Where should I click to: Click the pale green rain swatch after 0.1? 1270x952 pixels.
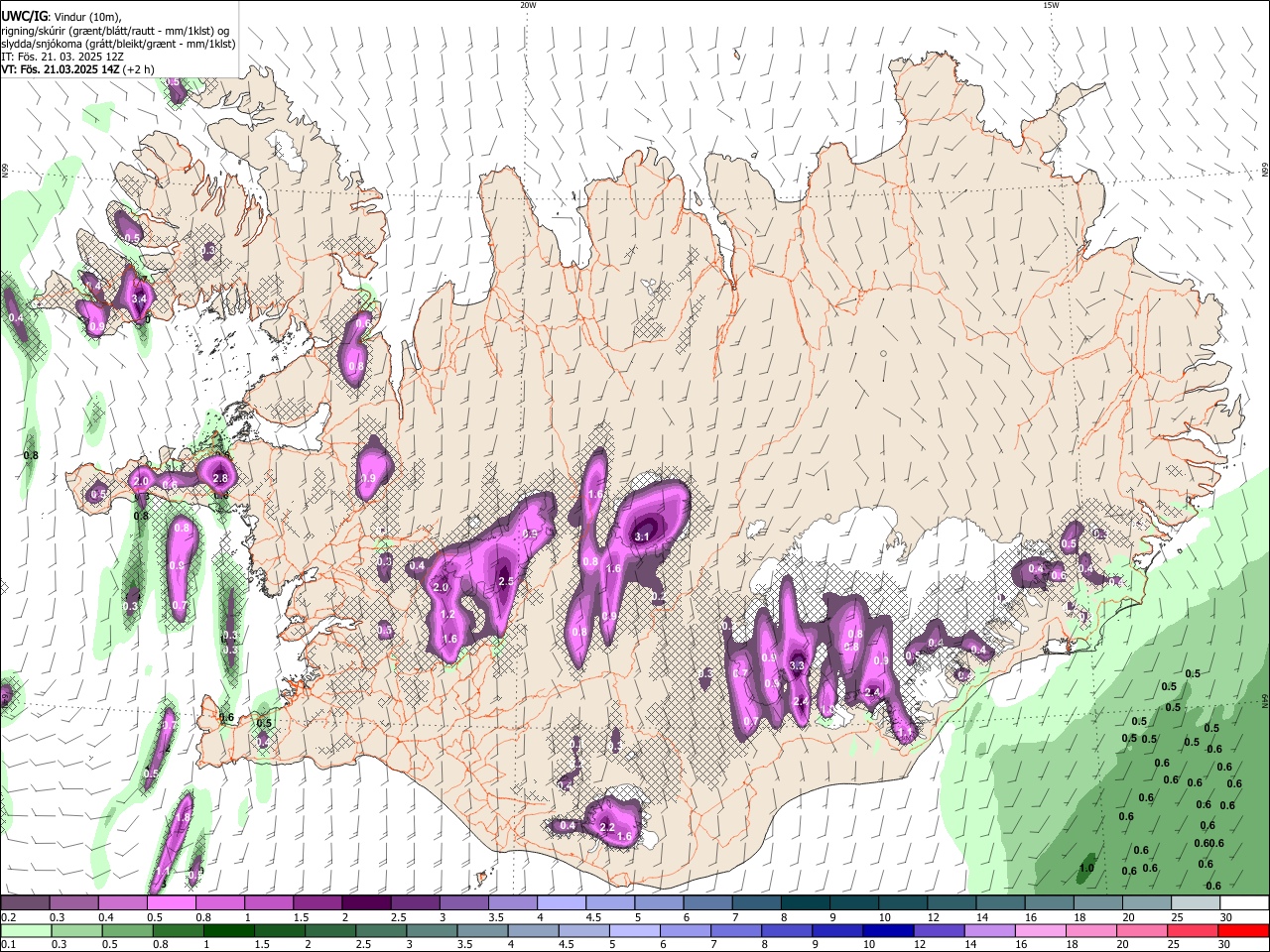(x=25, y=931)
